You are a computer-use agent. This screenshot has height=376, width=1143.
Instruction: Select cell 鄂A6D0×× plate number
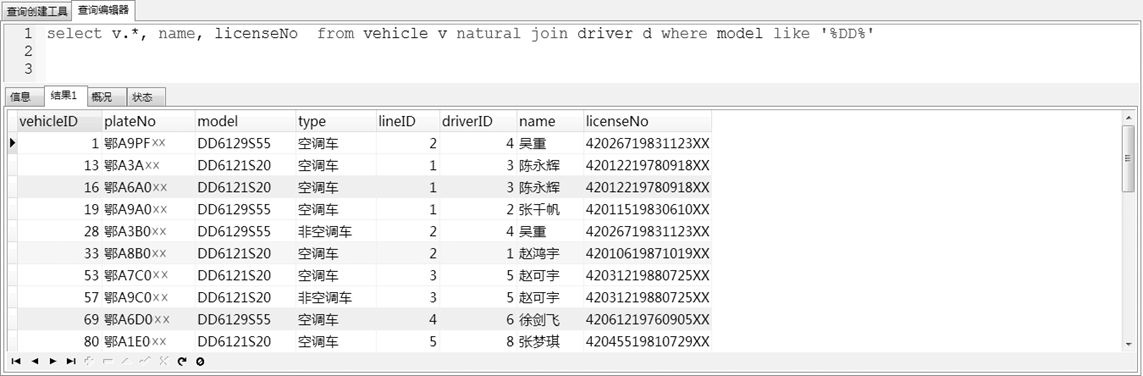[148, 319]
